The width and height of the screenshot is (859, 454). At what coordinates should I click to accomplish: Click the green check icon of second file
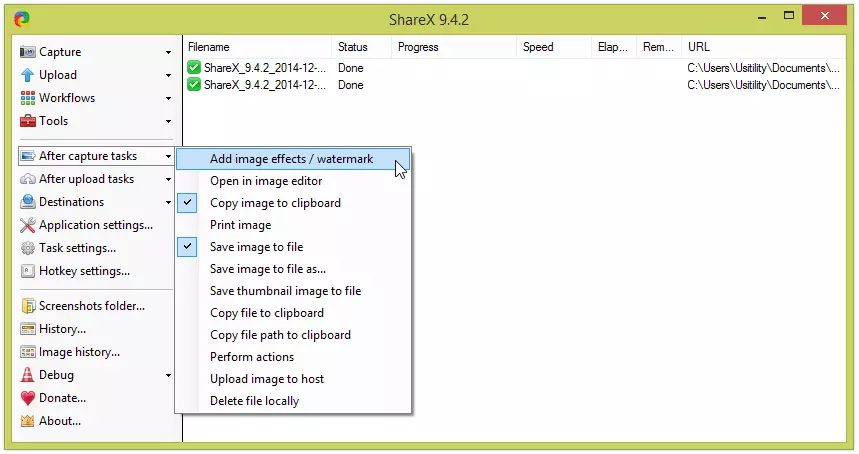coord(193,85)
